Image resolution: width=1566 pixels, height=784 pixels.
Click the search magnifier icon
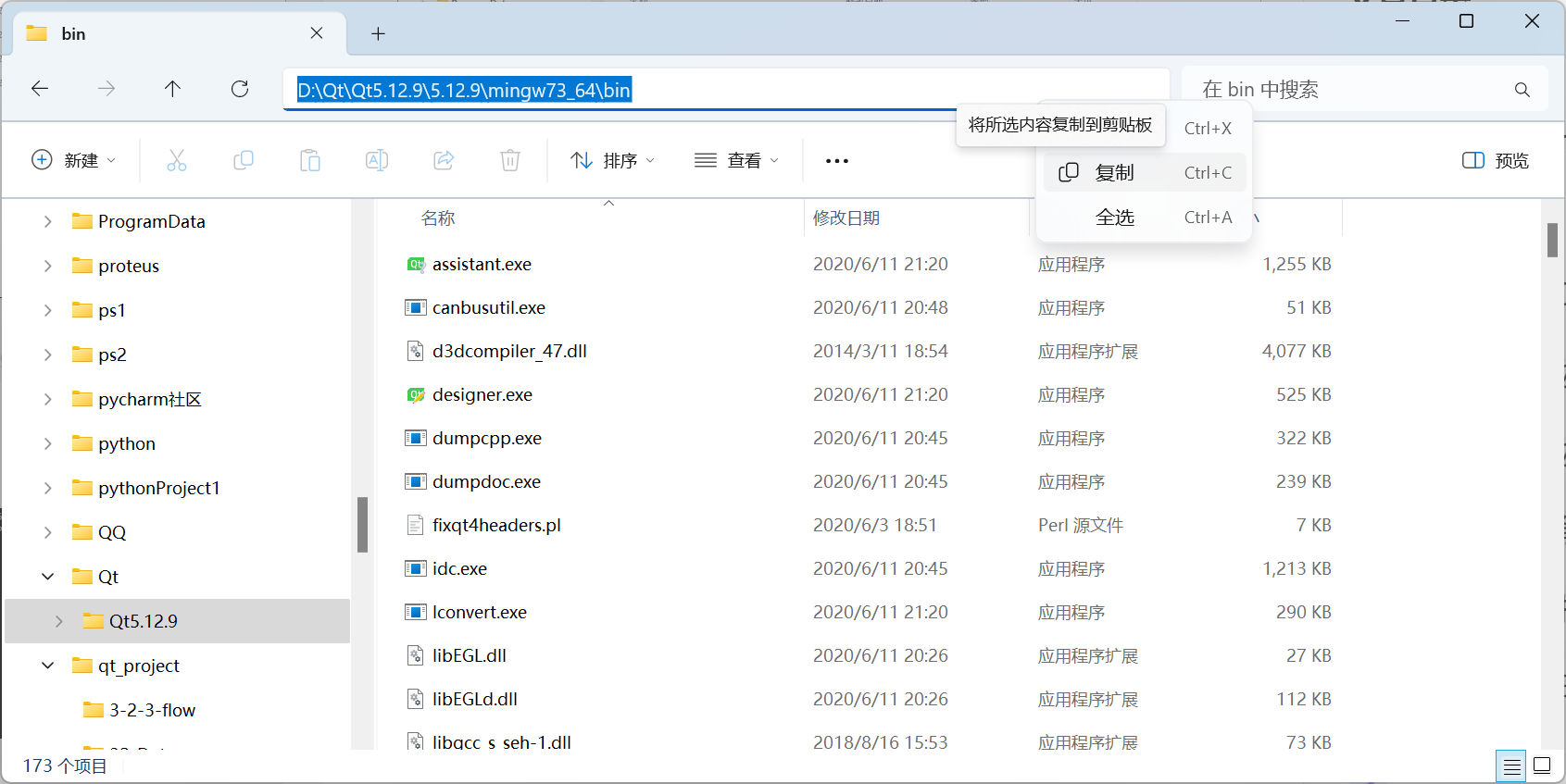pos(1522,90)
